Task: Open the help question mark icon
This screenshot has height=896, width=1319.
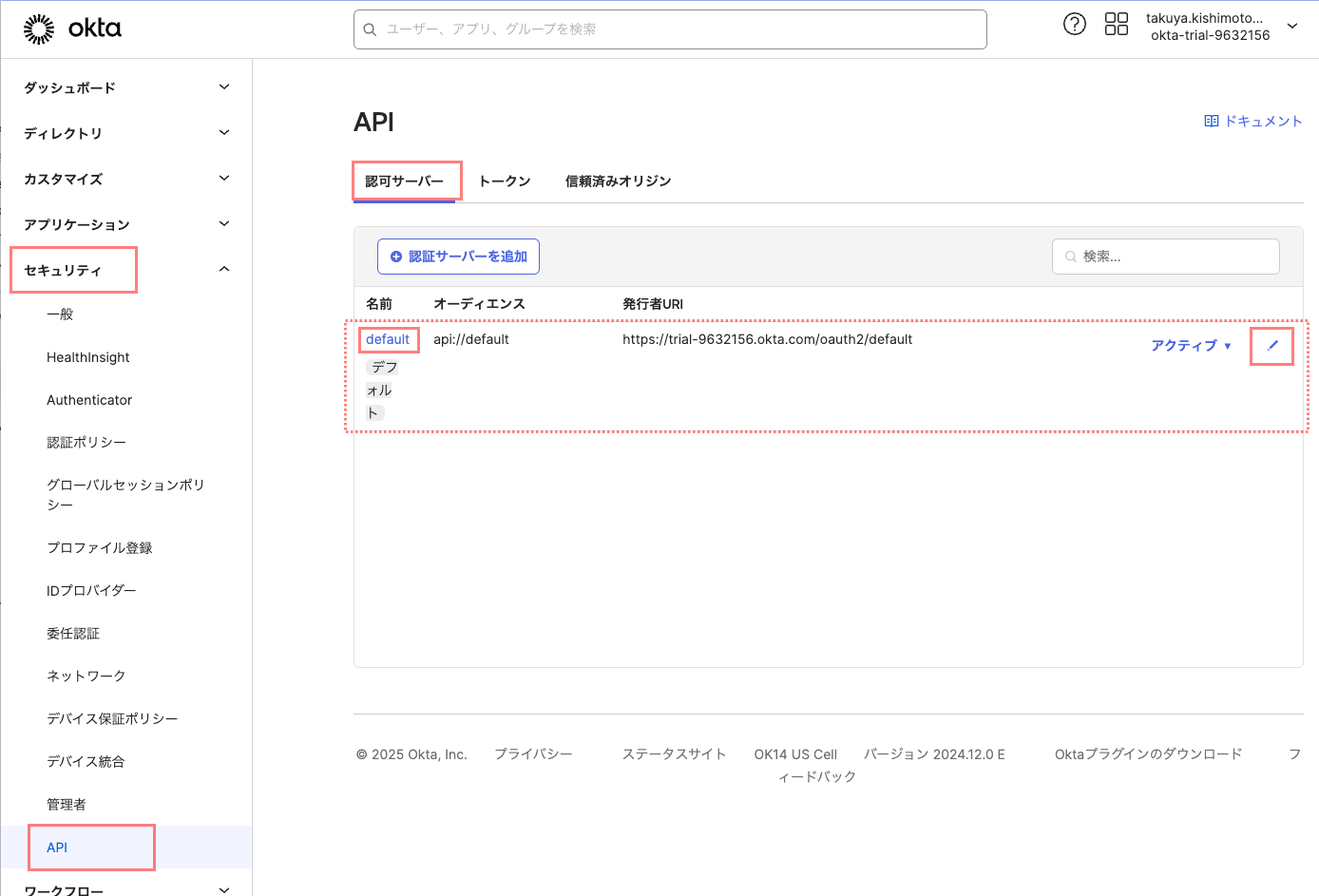Action: tap(1075, 25)
